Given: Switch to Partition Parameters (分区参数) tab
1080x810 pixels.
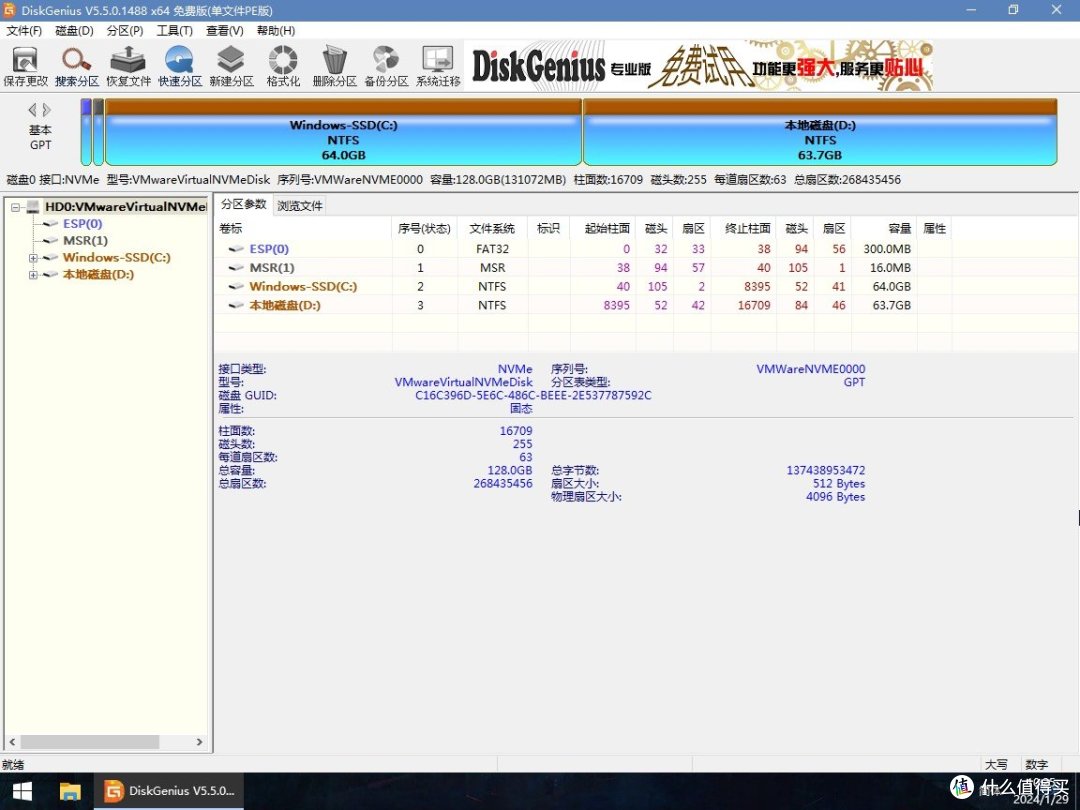Looking at the screenshot, I should [244, 205].
